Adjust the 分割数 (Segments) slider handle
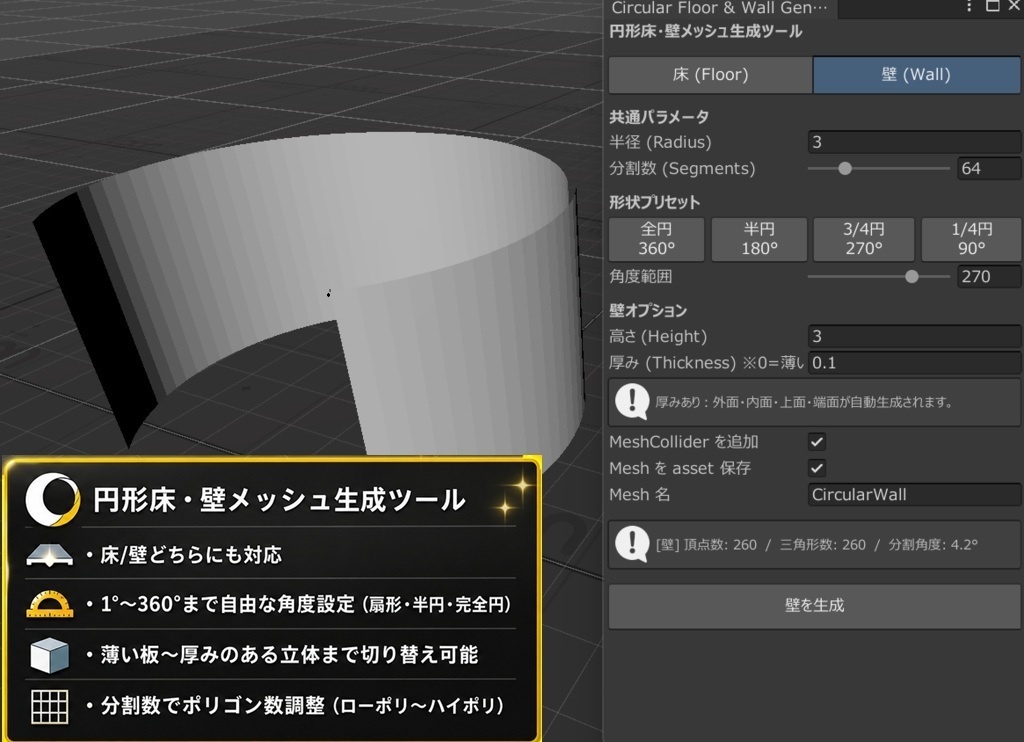Viewport: 1024px width, 742px height. (x=845, y=169)
